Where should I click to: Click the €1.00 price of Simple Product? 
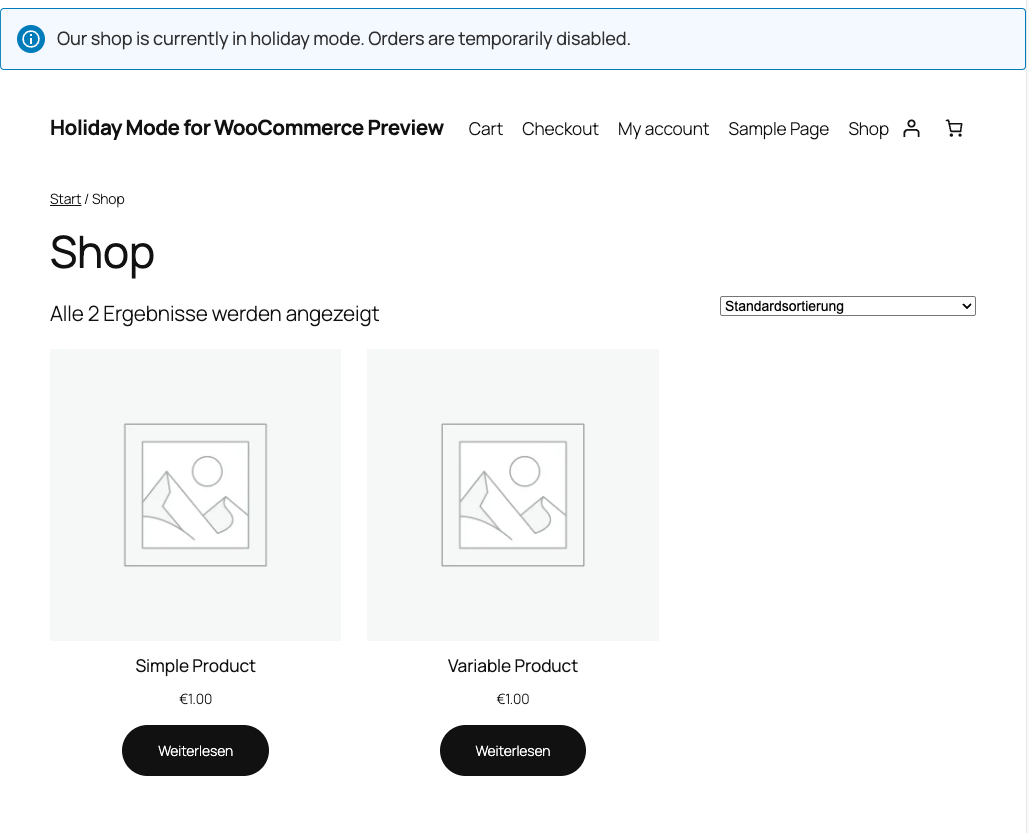click(x=195, y=699)
